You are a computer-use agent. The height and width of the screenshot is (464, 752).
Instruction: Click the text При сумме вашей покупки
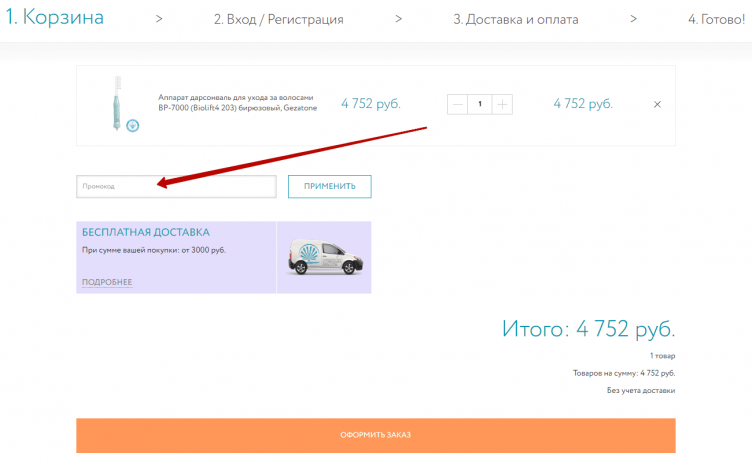click(x=153, y=250)
